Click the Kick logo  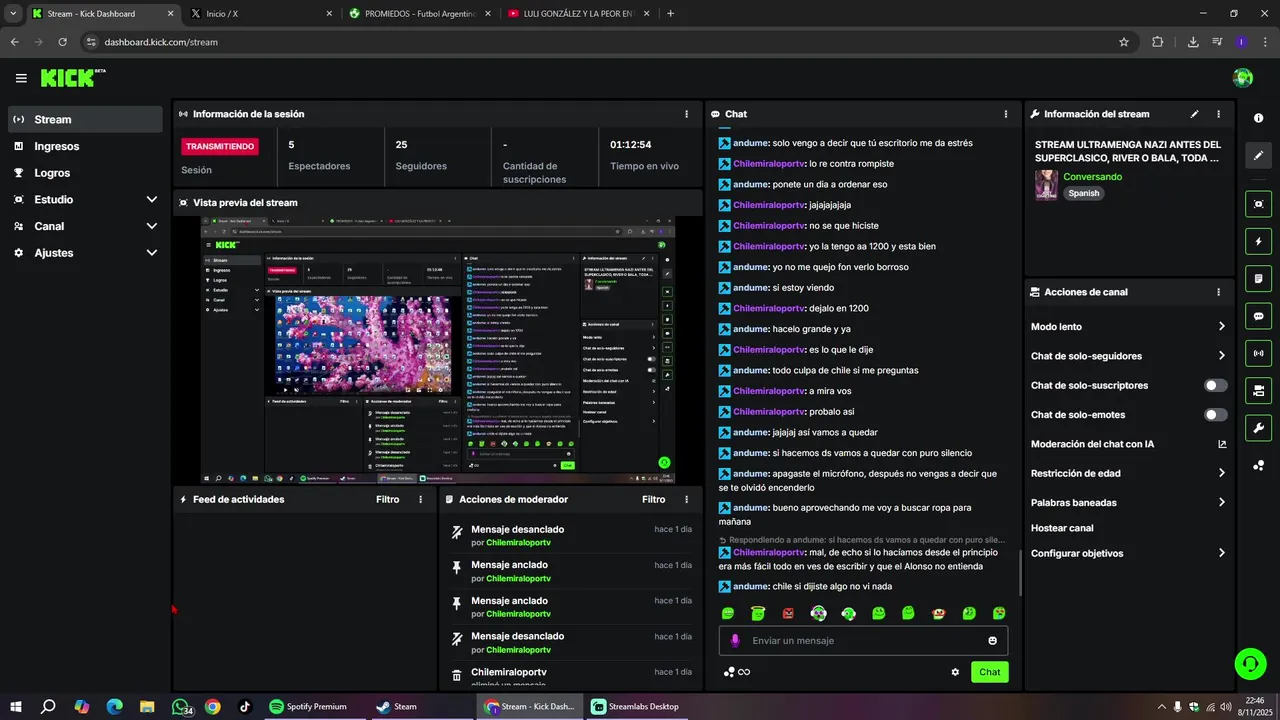[72, 78]
